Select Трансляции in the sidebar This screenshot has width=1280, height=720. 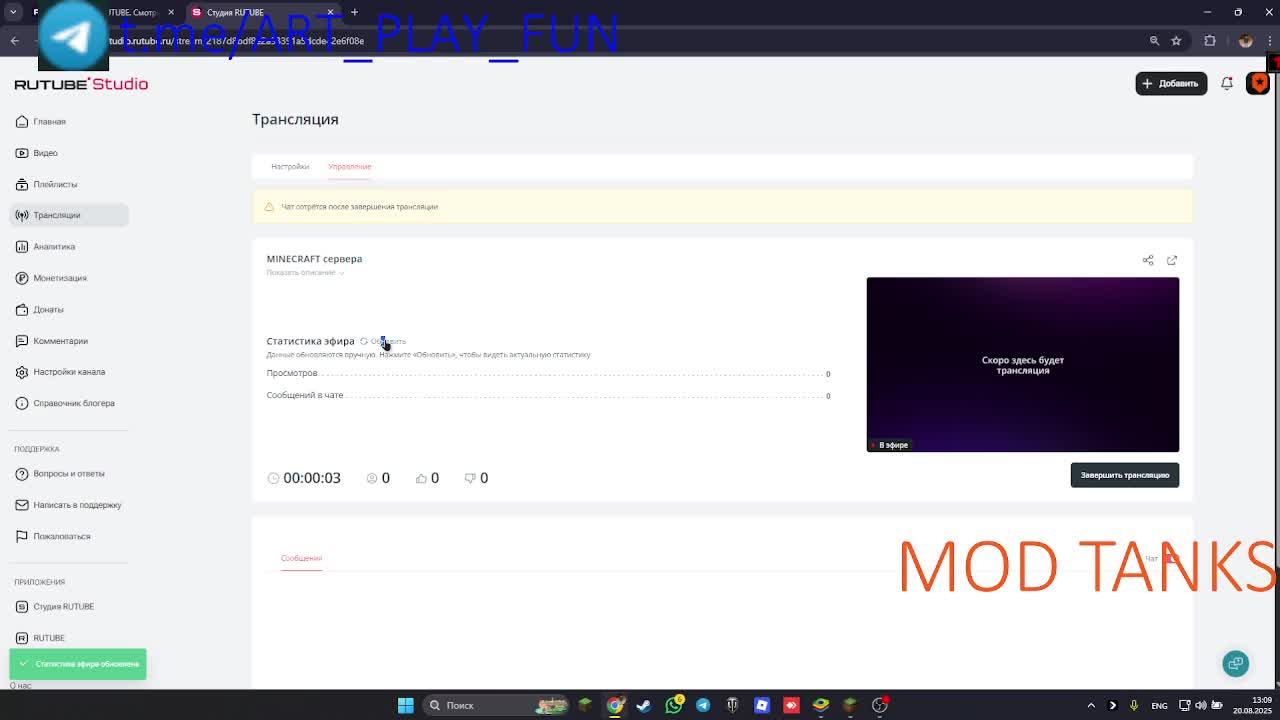tap(69, 215)
